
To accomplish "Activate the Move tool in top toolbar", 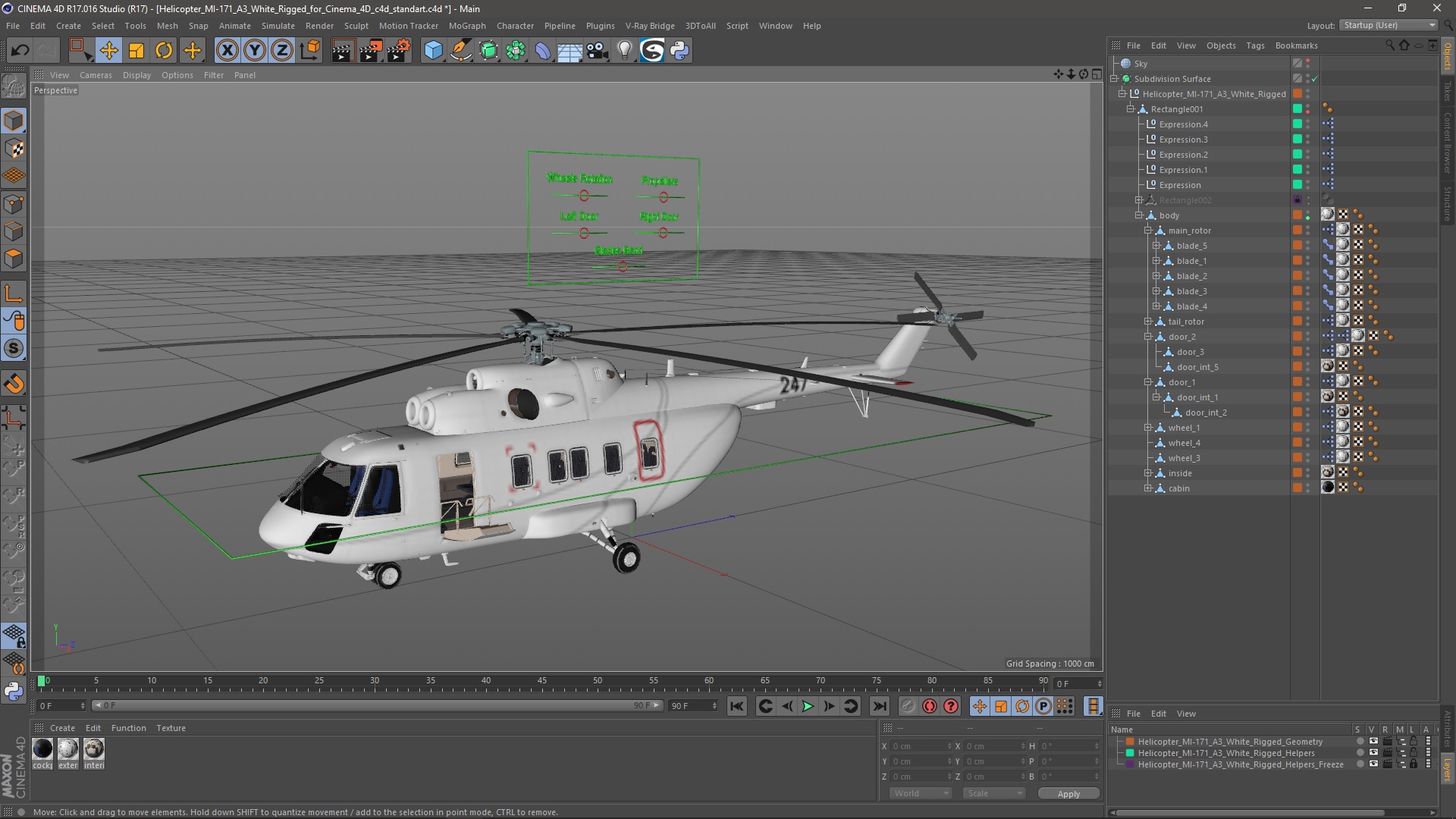I will (x=108, y=51).
